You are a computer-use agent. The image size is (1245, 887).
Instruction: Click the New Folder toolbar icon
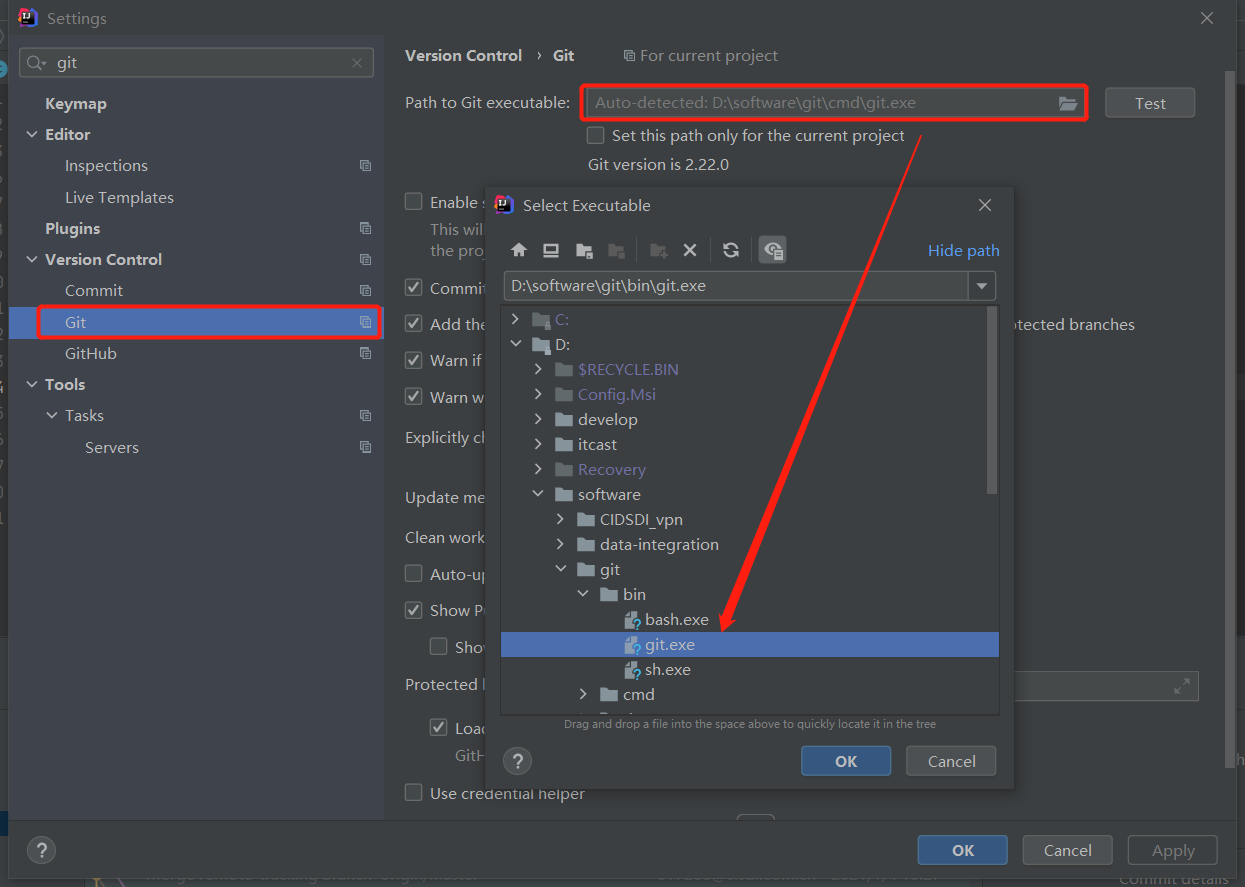click(x=658, y=250)
